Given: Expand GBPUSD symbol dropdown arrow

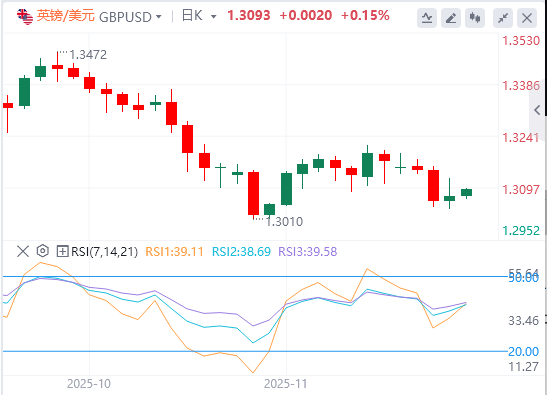Looking at the screenshot, I should 159,17.
